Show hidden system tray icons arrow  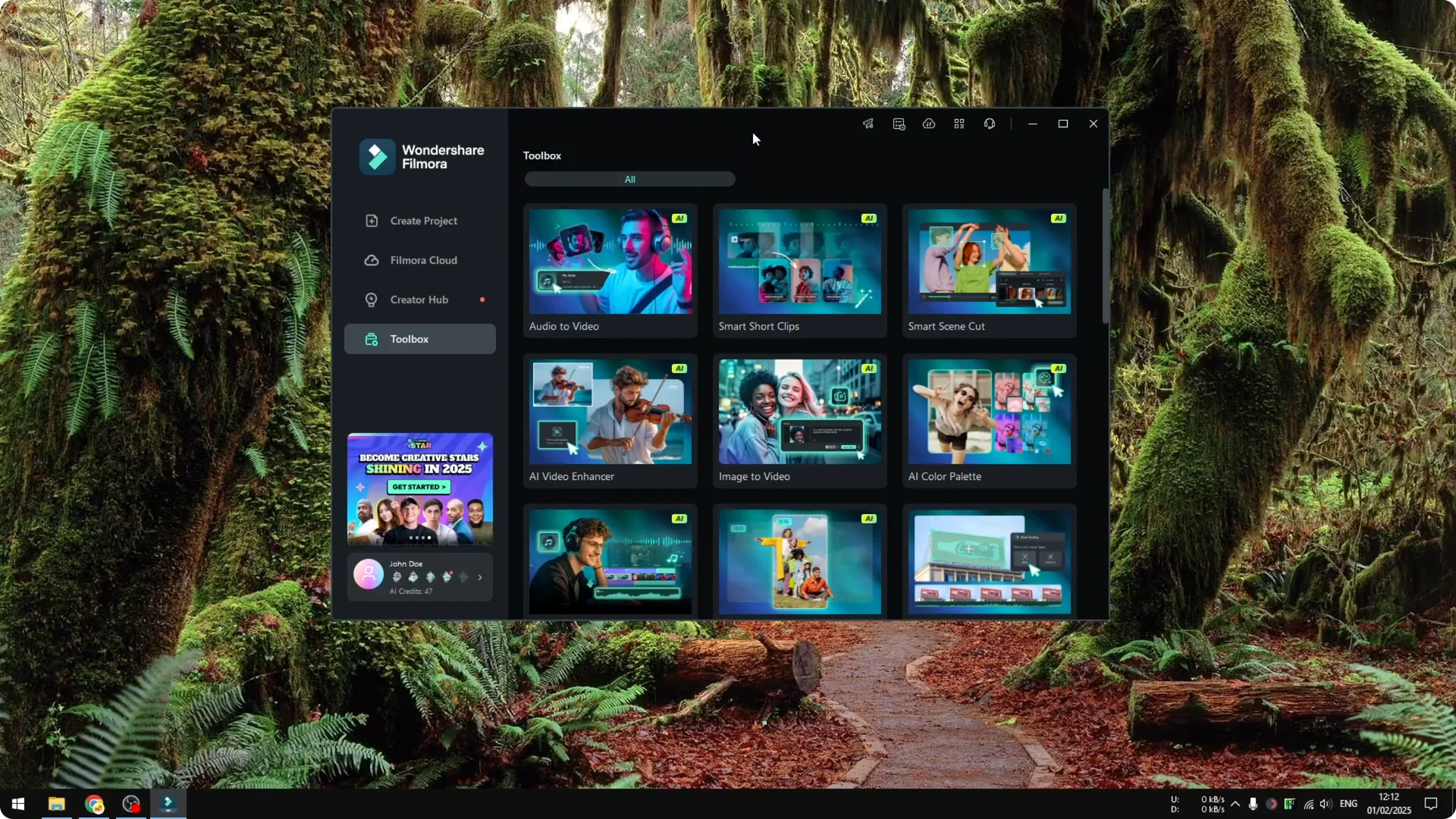(1235, 804)
